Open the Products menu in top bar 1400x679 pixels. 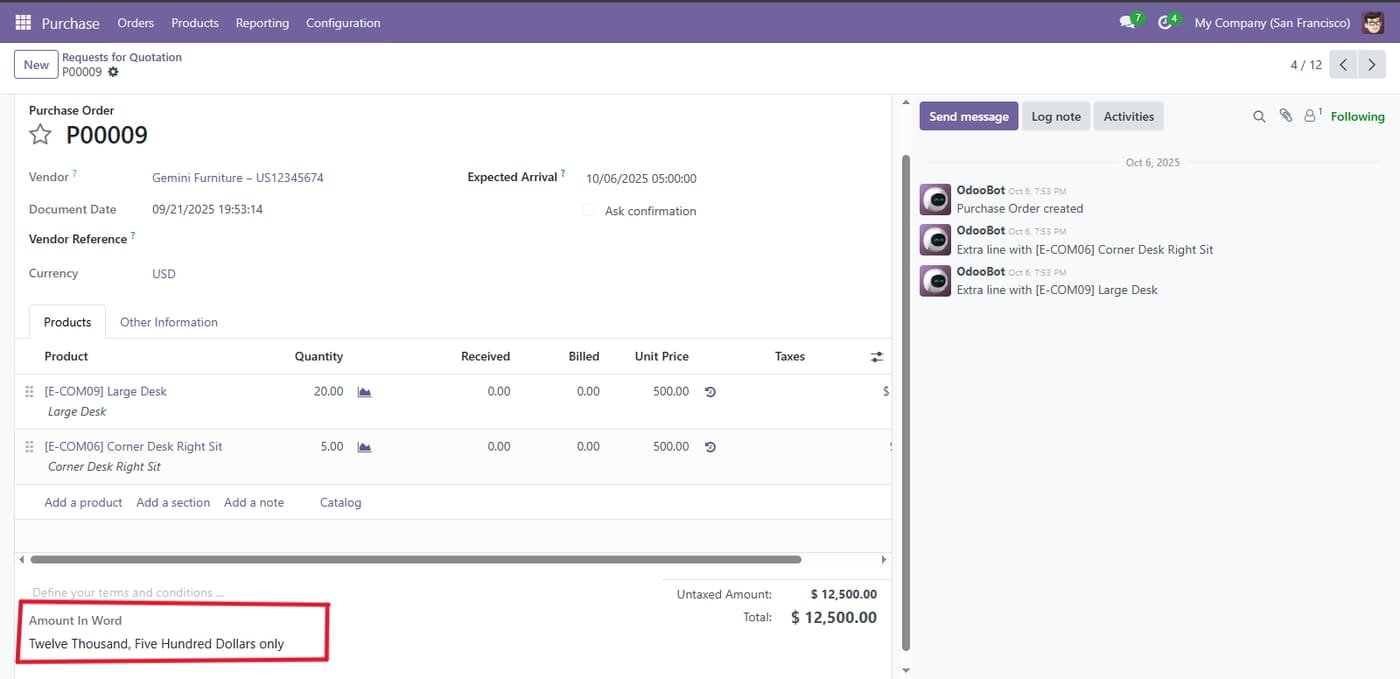point(195,23)
